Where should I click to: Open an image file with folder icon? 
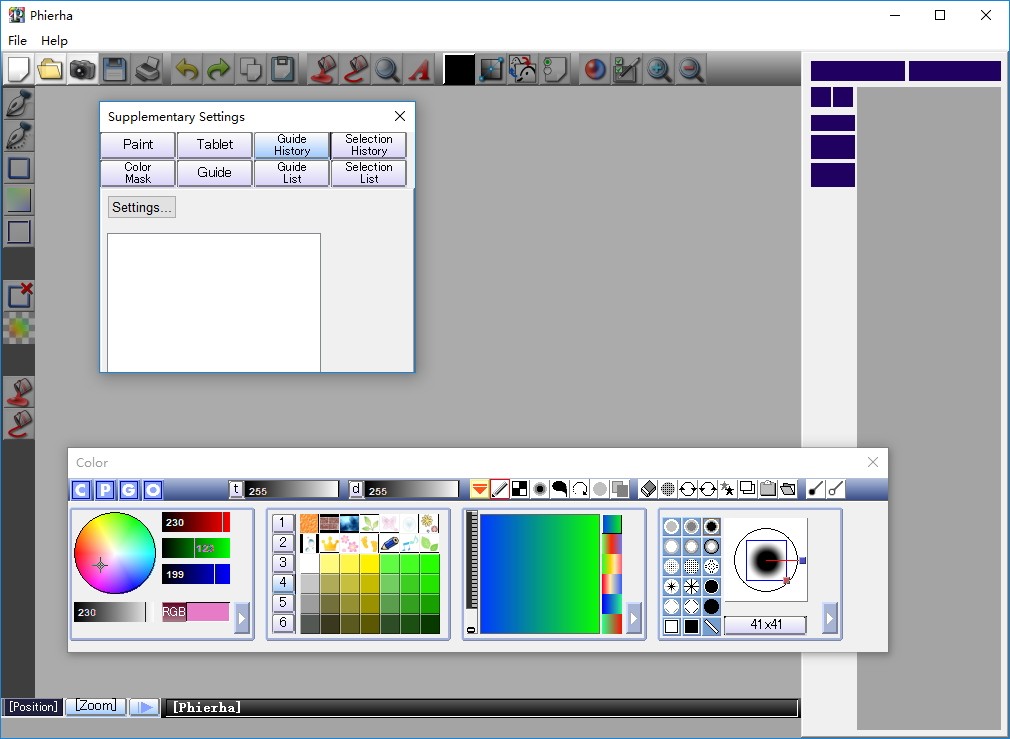50,70
